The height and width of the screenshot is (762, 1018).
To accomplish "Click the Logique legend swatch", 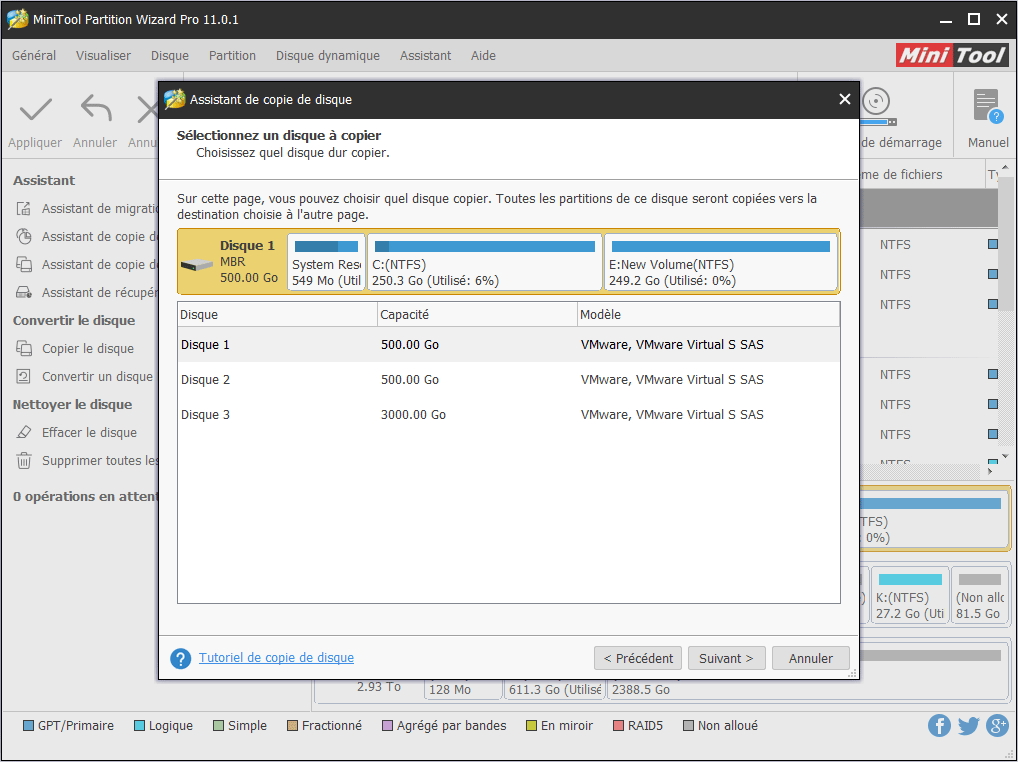I will click(139, 726).
